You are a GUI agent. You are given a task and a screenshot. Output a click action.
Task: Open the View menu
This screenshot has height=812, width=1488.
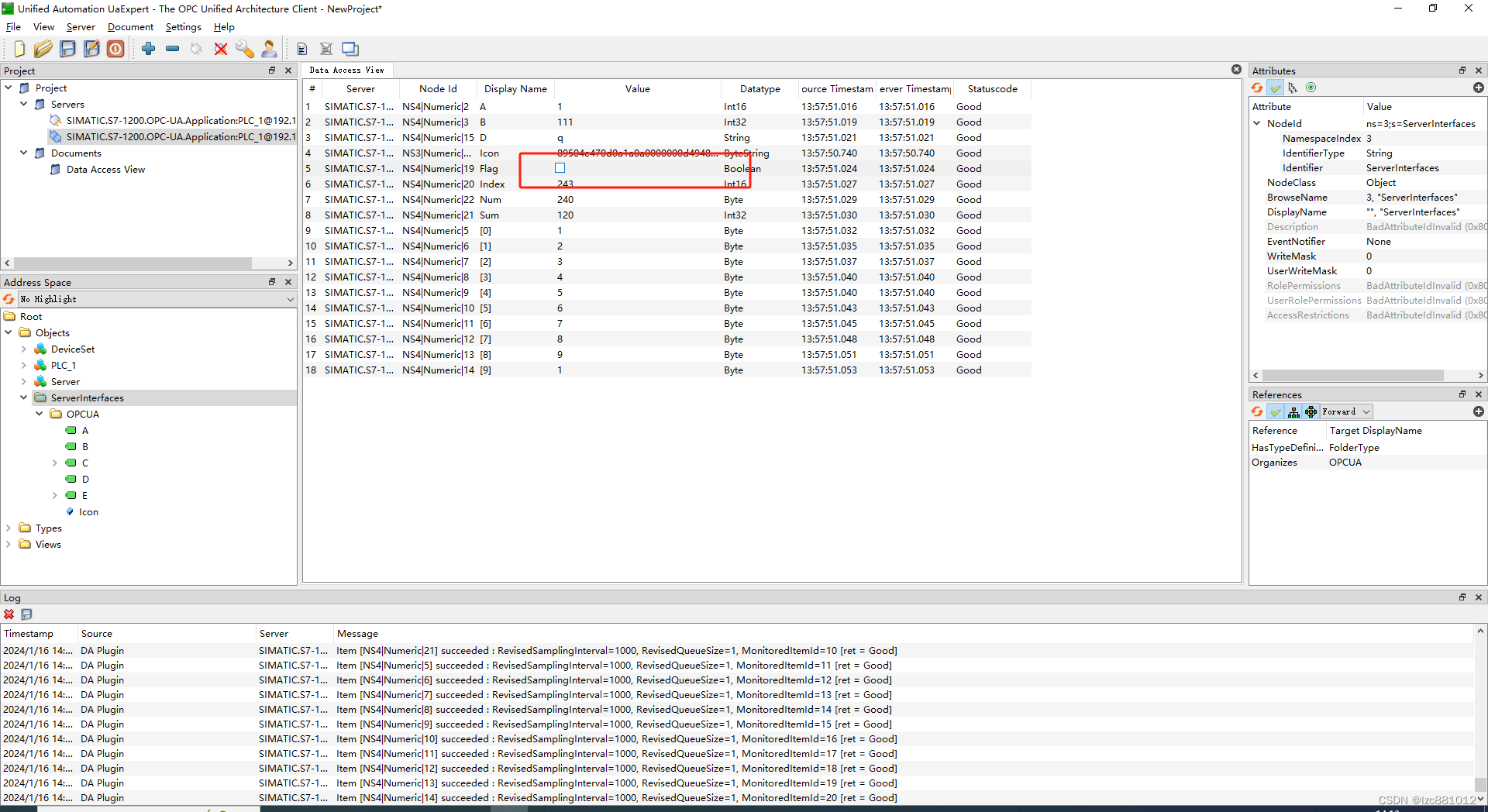coord(43,27)
